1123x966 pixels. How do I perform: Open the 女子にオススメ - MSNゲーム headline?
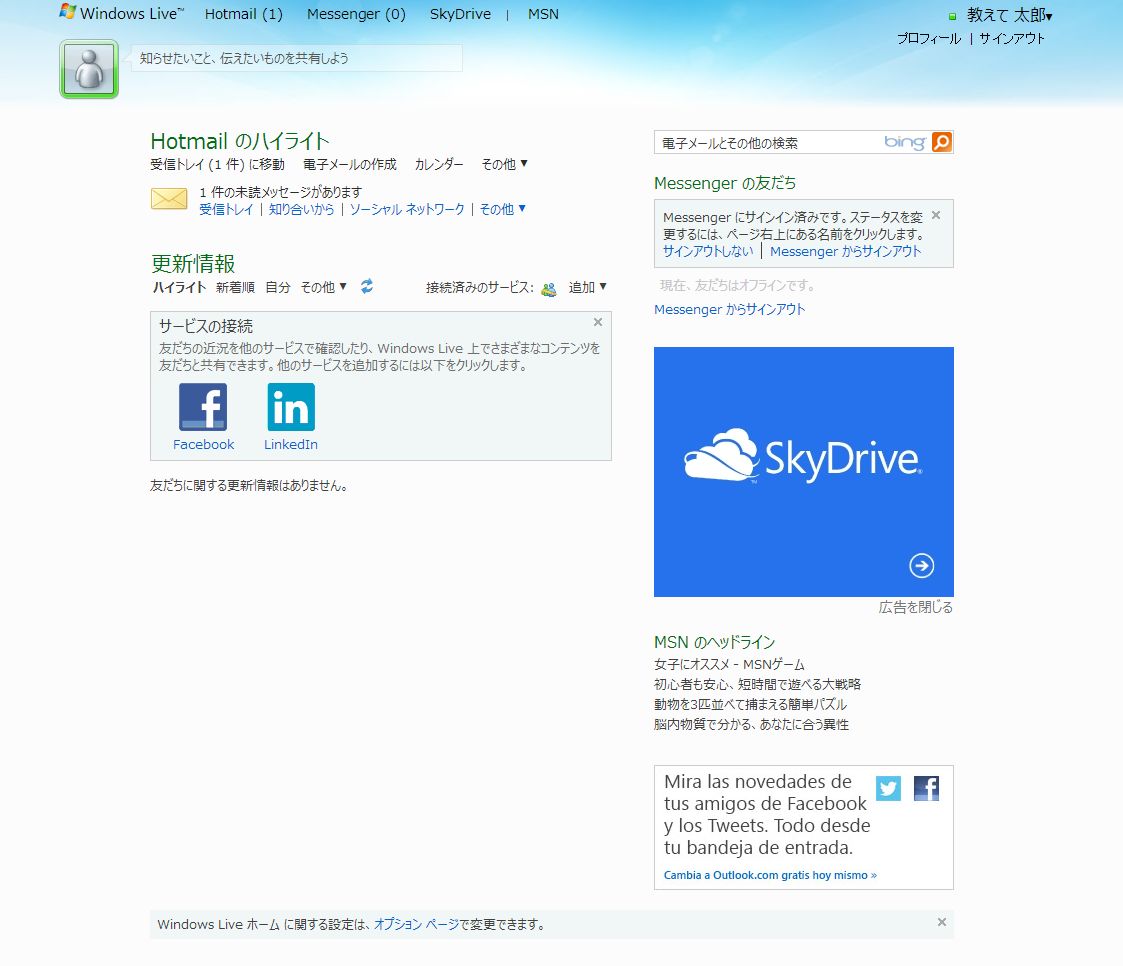[729, 665]
